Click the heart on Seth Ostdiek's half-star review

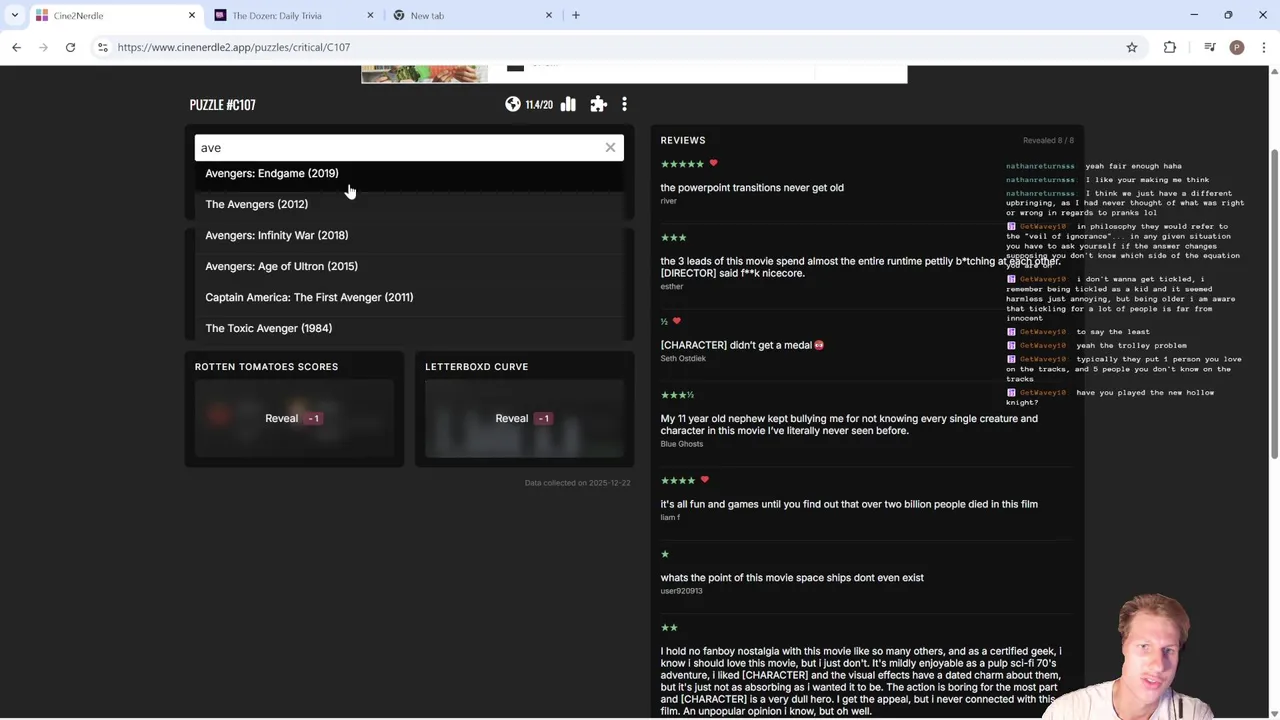coord(677,321)
